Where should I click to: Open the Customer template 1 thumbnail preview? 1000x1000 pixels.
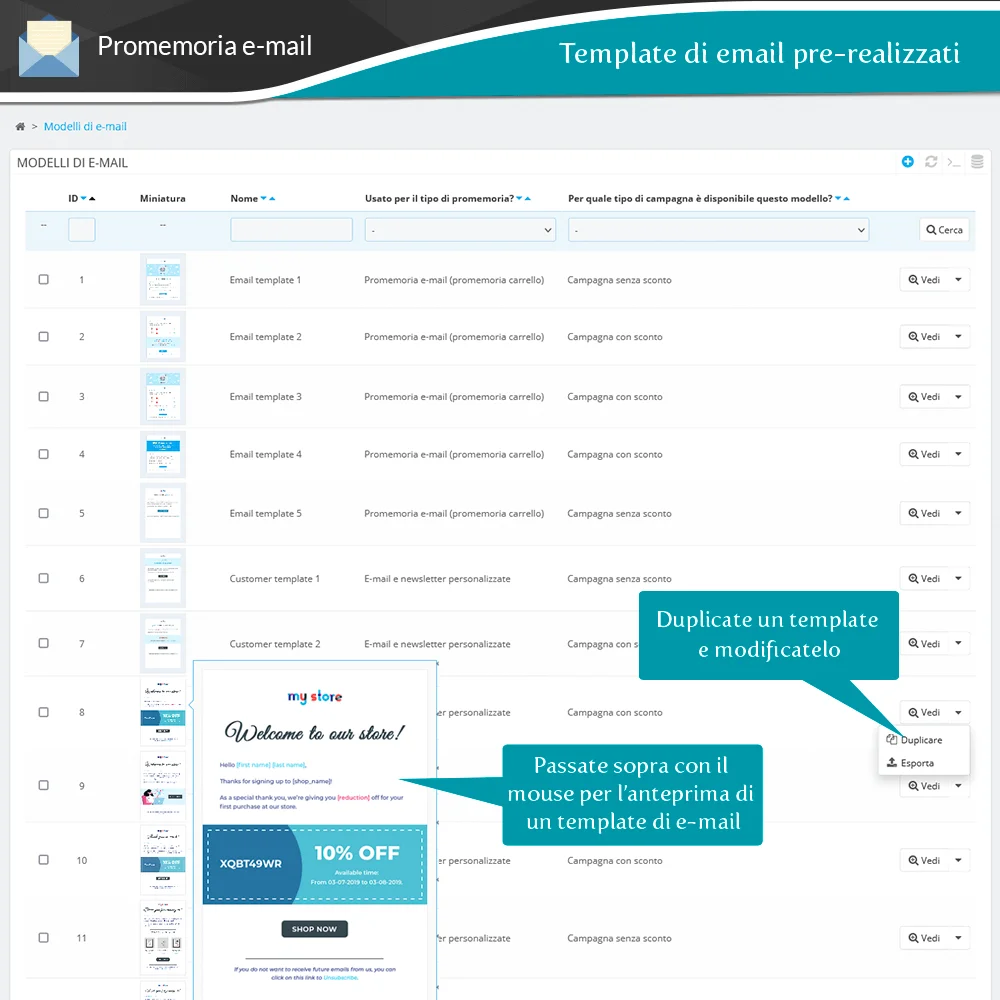[x=163, y=577]
